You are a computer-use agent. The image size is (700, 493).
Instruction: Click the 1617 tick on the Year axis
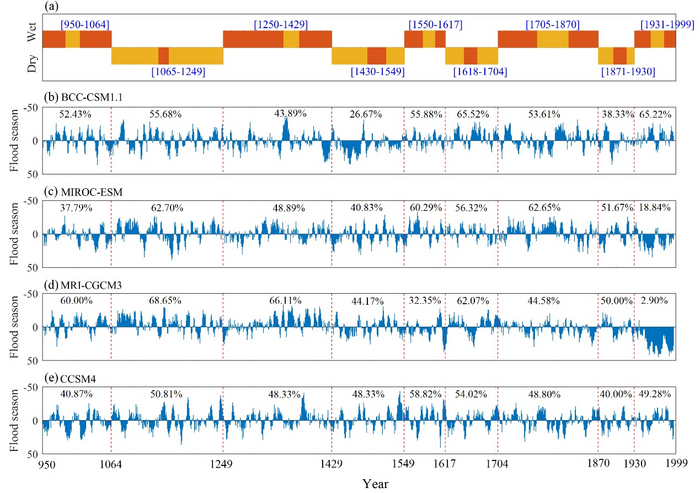point(445,464)
